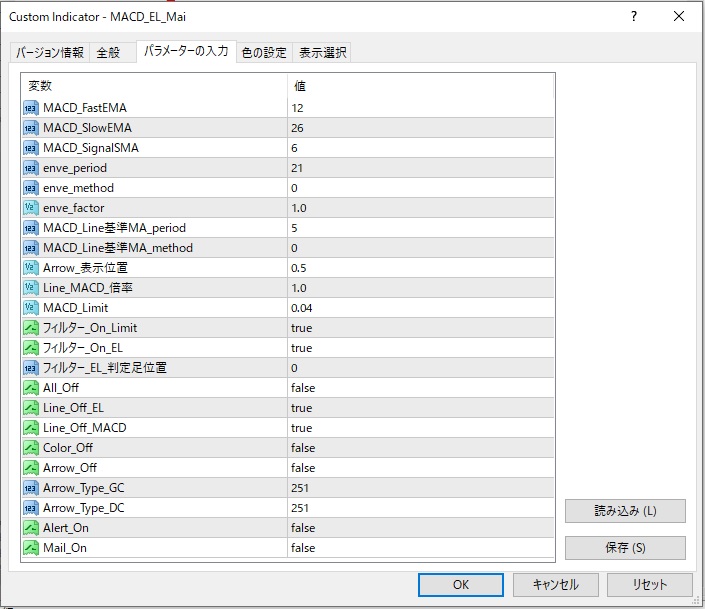Viewport: 705px width, 609px height.
Task: Click the double-type icon beside Arrow_表示位置
Action: [x=31, y=268]
